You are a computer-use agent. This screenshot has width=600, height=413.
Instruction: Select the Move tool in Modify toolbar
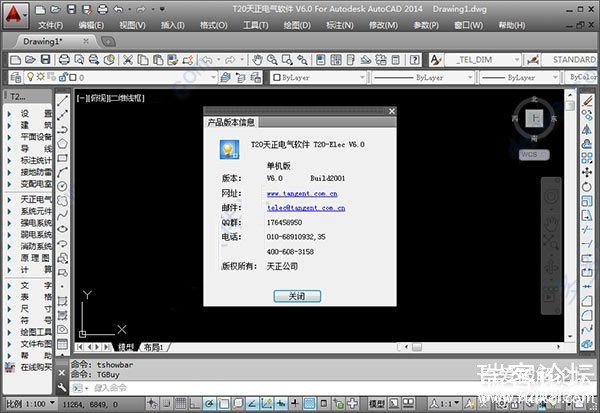[x=587, y=172]
